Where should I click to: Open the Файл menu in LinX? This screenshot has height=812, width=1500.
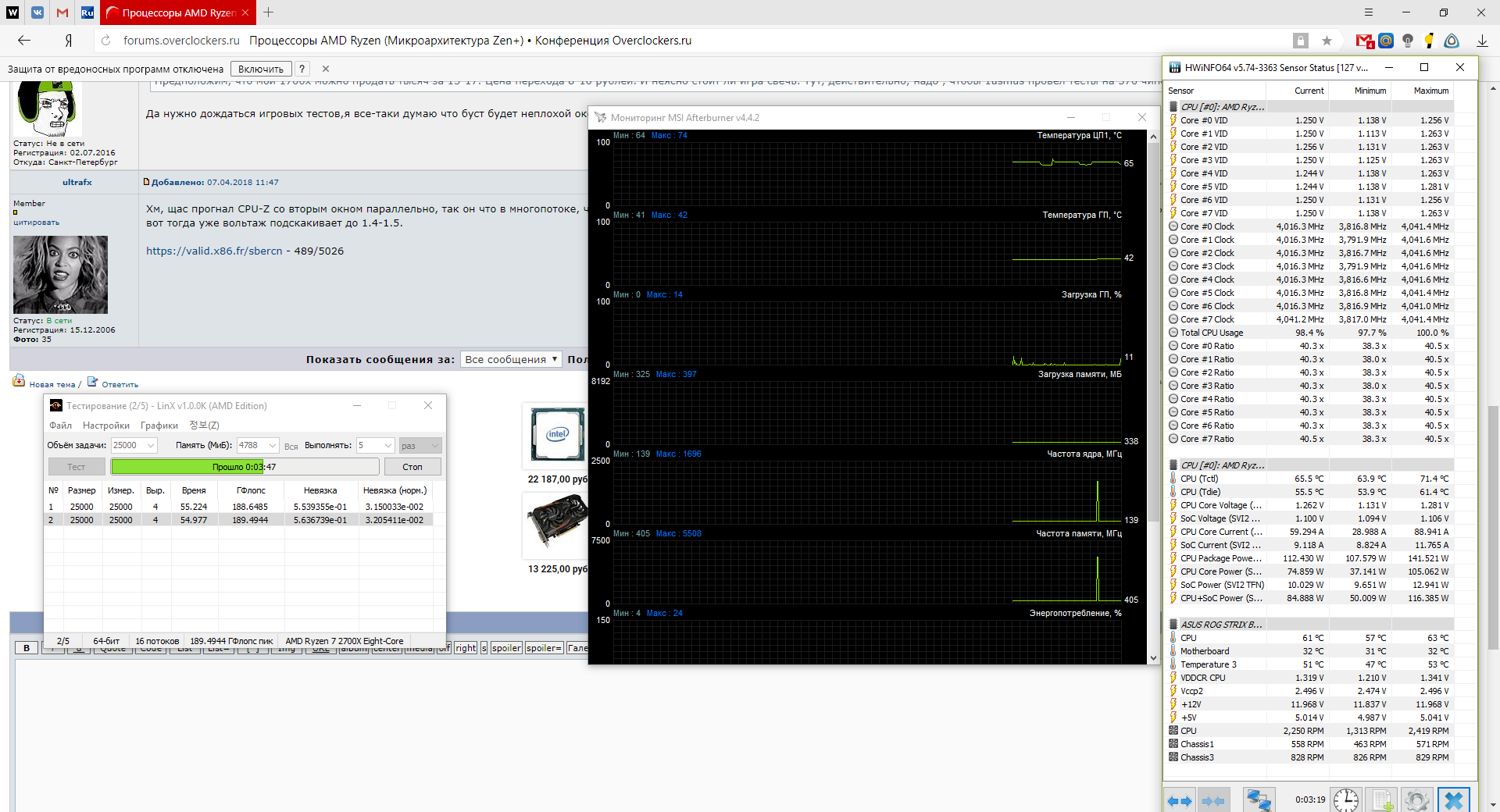point(60,426)
